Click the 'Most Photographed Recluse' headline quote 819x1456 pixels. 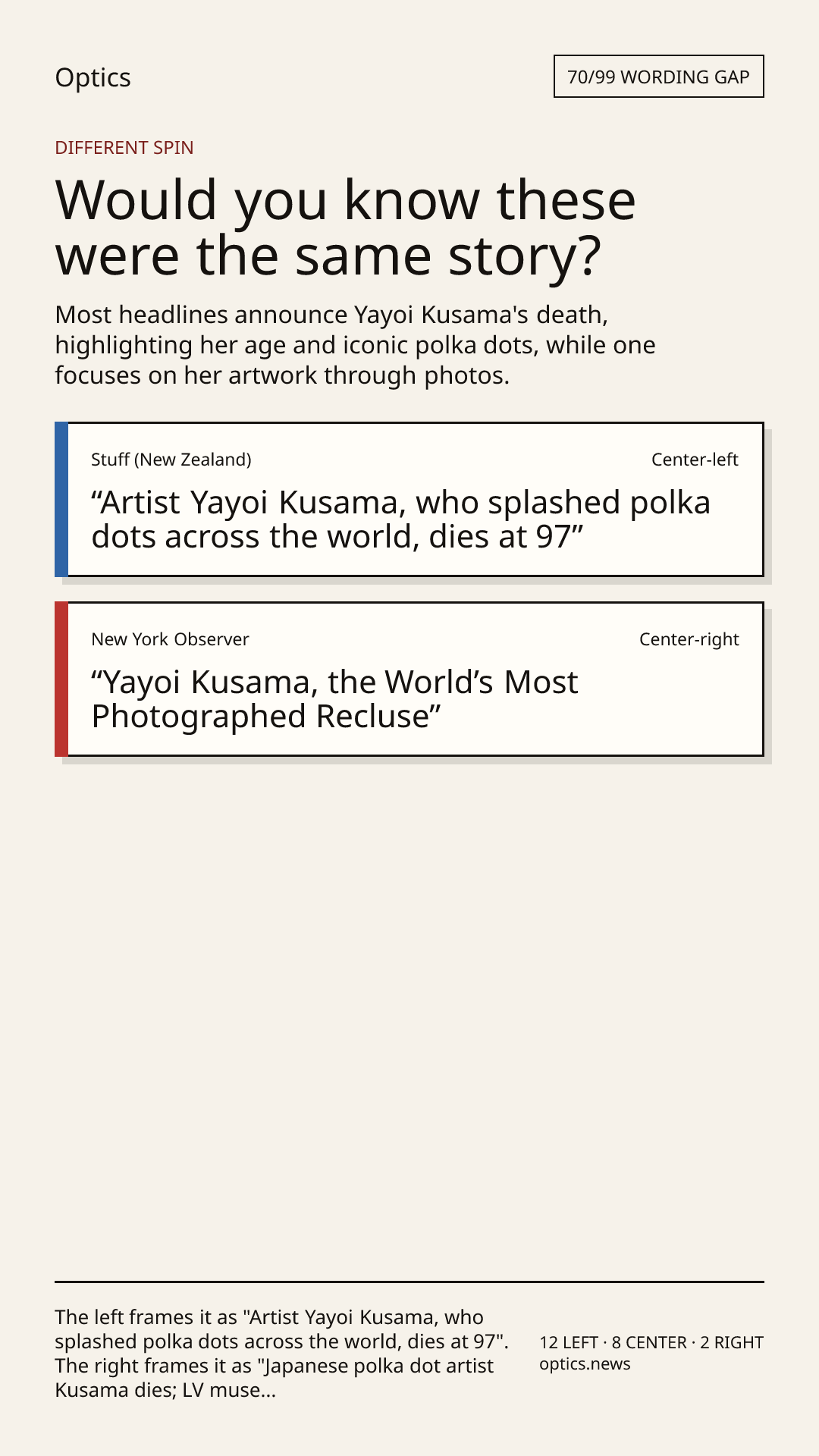(334, 699)
